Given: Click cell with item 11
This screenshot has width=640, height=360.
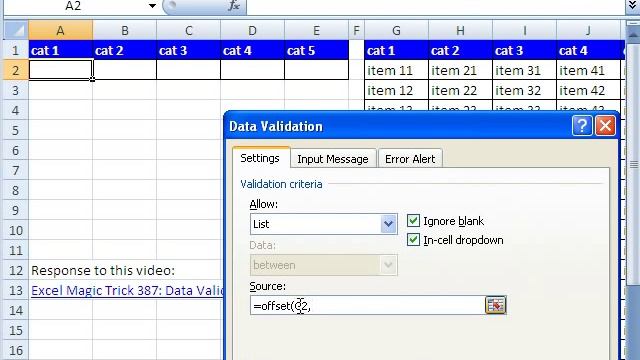Looking at the screenshot, I should (396, 70).
